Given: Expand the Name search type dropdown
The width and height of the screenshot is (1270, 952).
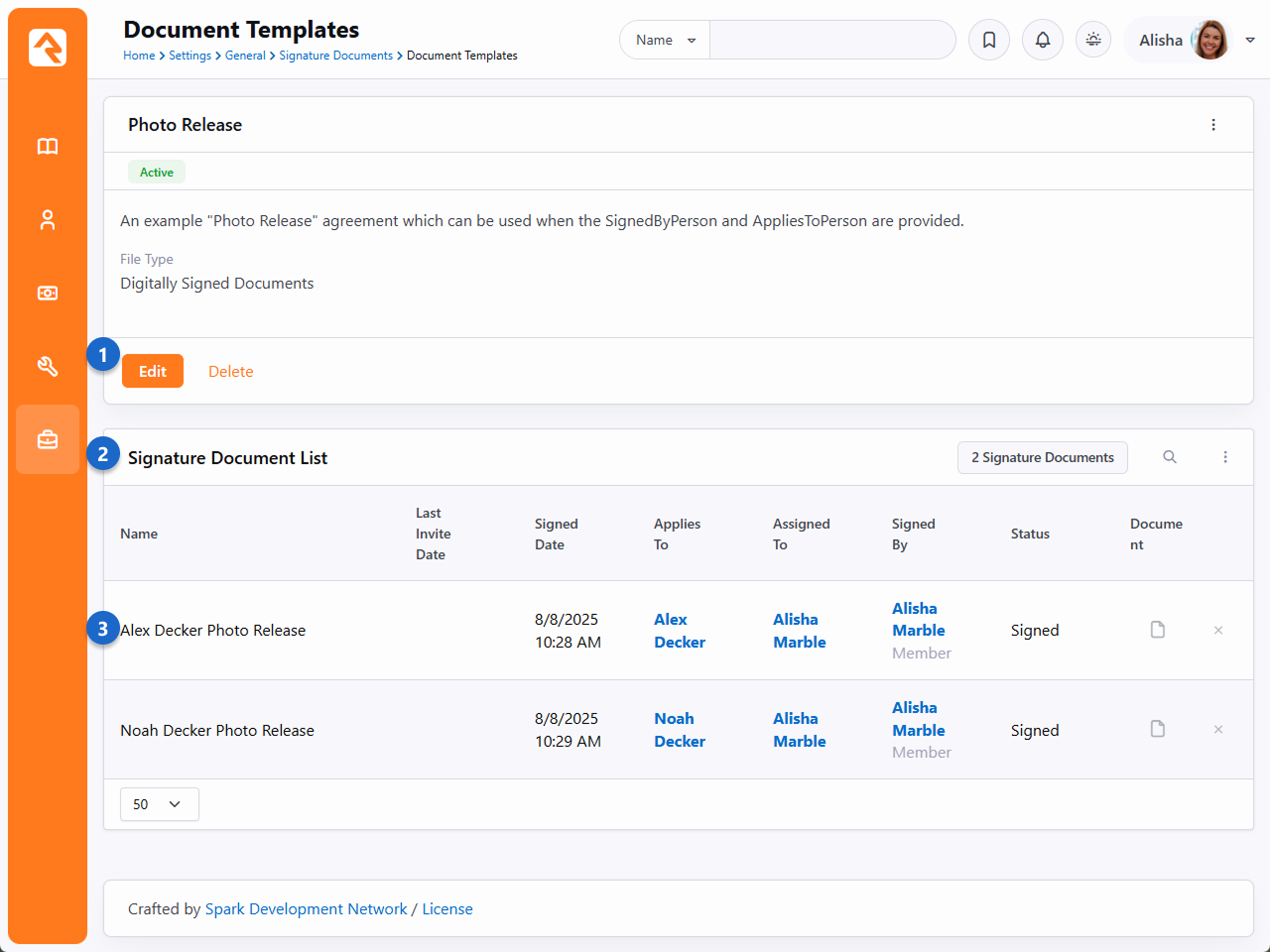Looking at the screenshot, I should tap(665, 40).
